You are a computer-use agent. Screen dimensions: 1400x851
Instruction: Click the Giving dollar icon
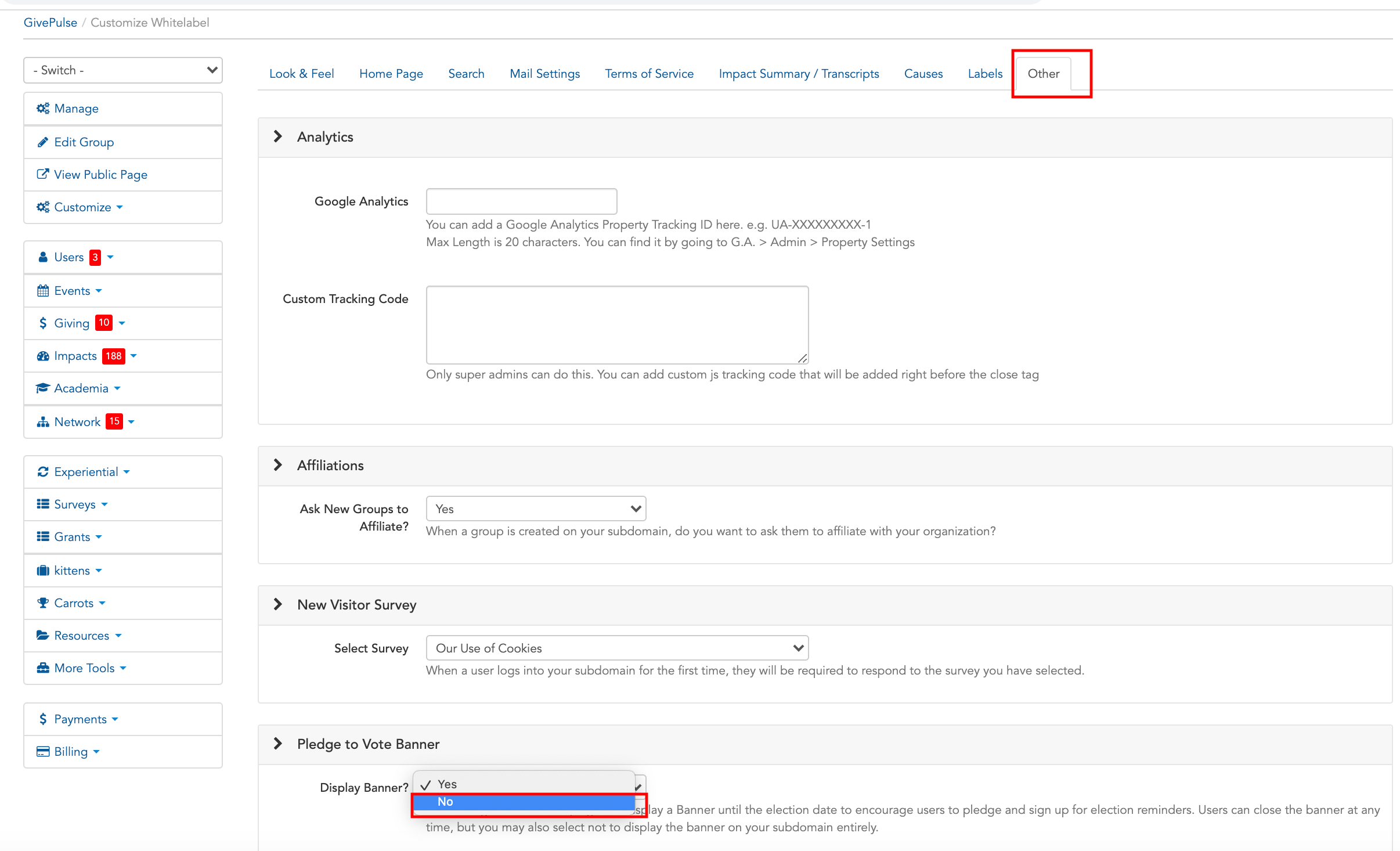(x=43, y=323)
